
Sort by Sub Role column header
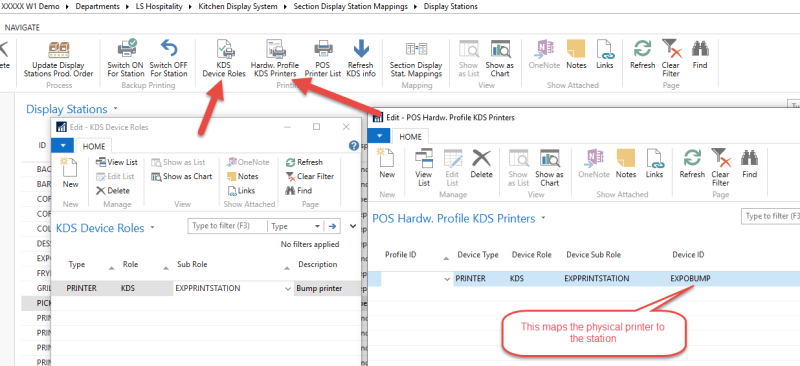(x=192, y=264)
